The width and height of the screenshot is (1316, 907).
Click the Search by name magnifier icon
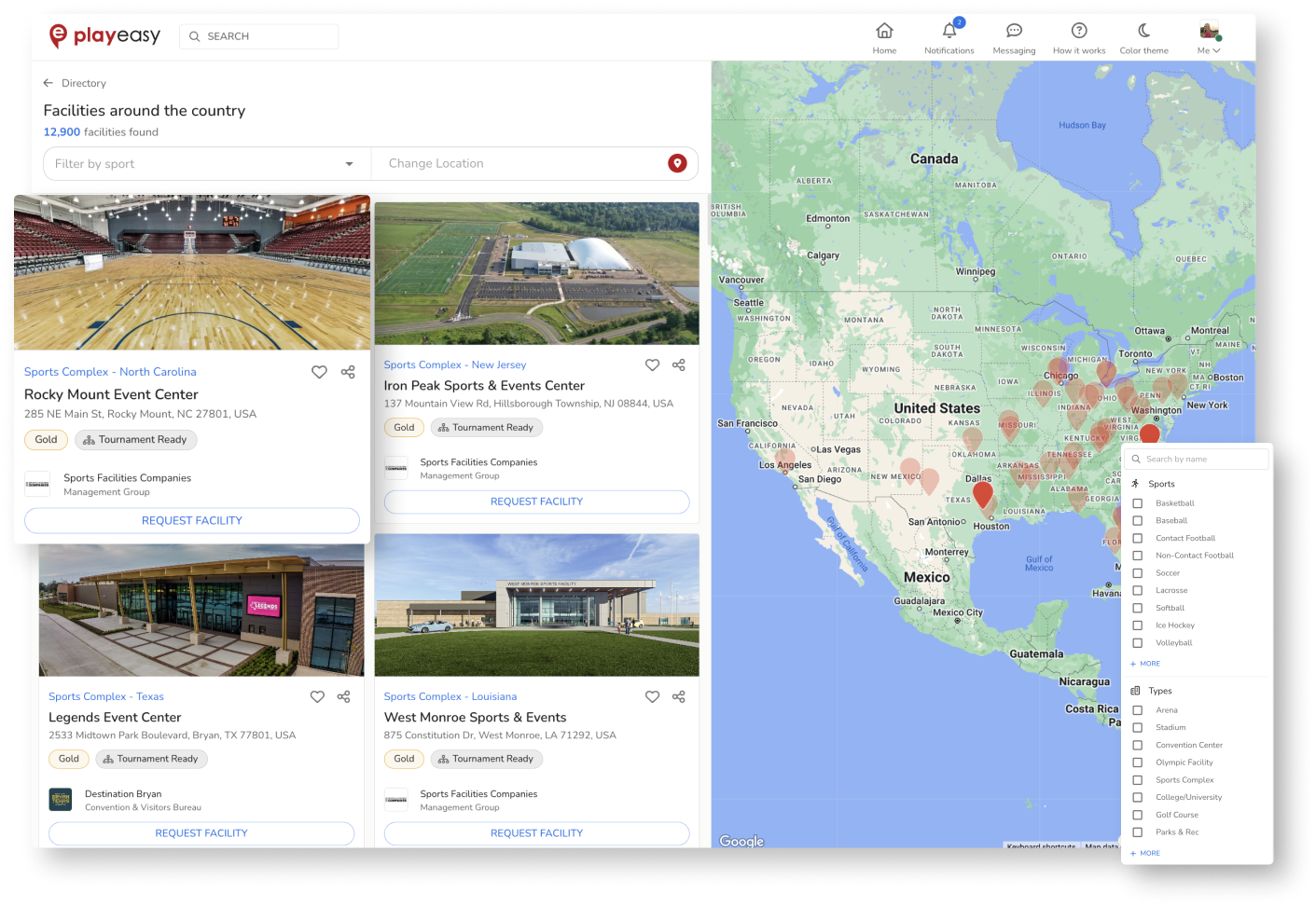pos(1136,459)
